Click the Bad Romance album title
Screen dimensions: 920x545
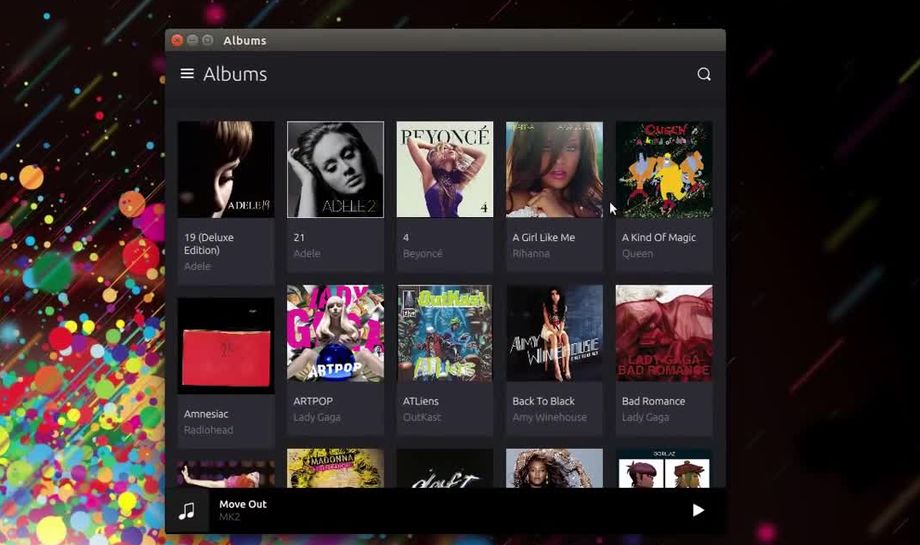point(653,401)
